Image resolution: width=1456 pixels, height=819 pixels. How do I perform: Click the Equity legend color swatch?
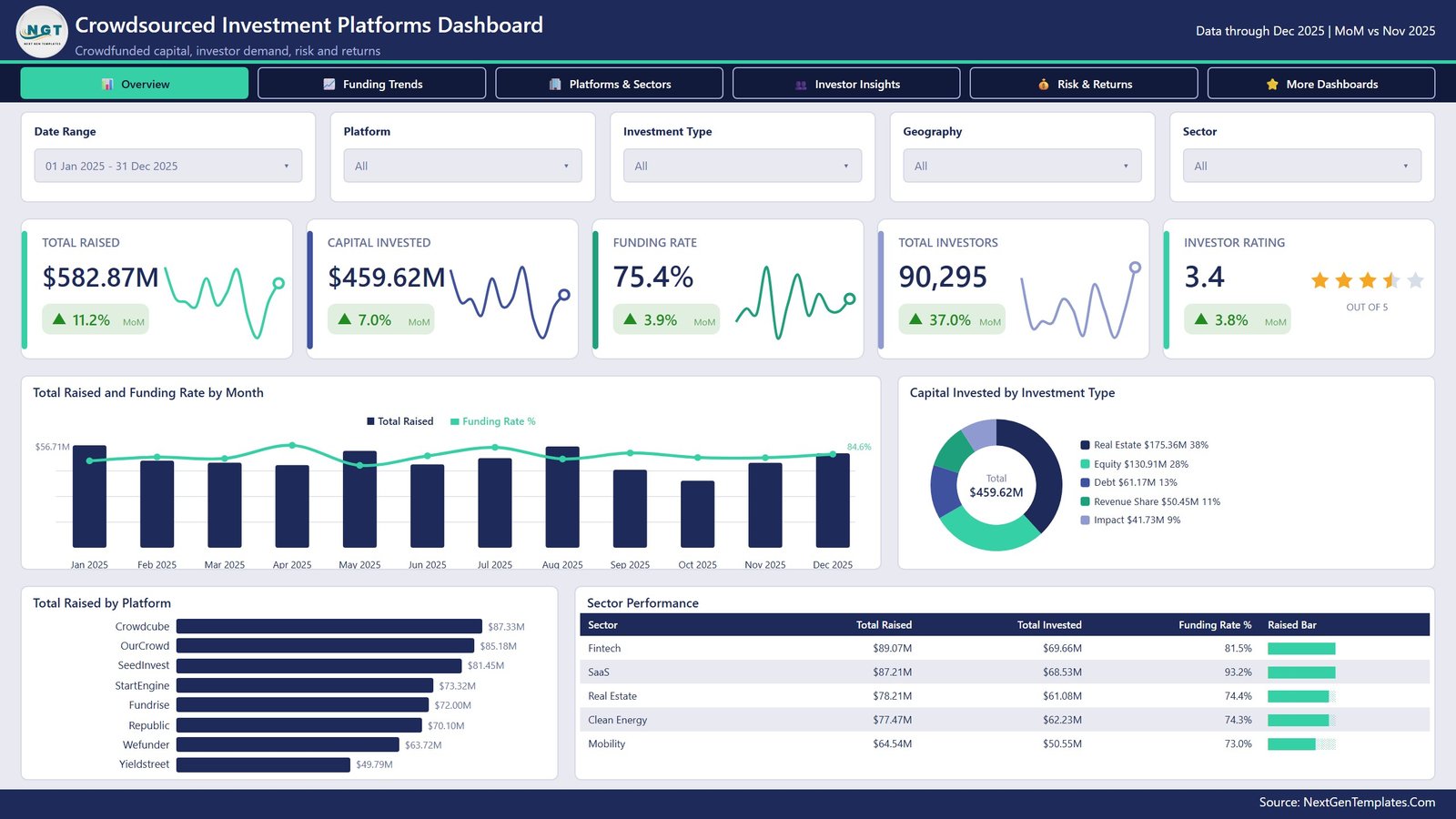[x=1085, y=464]
